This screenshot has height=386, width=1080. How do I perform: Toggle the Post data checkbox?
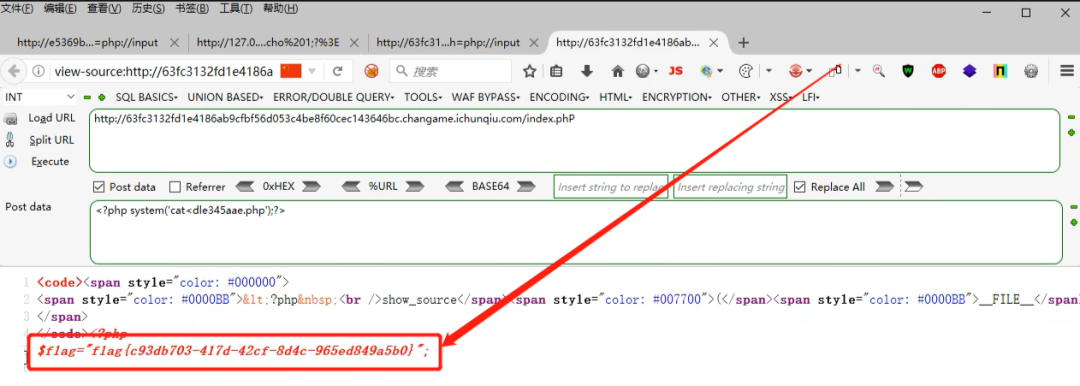98,187
